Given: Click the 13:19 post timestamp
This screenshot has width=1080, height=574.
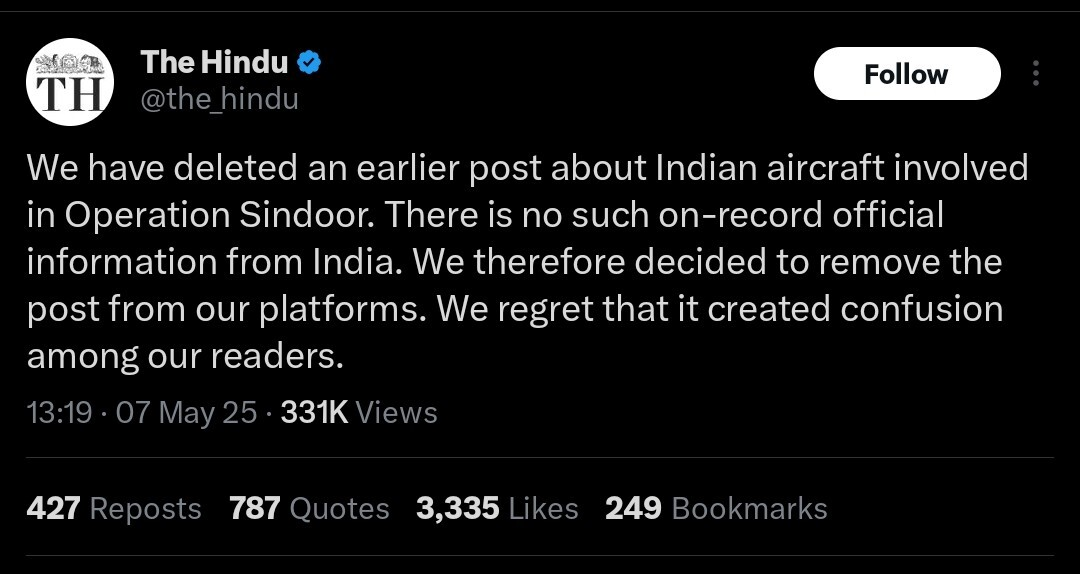Looking at the screenshot, I should (59, 413).
